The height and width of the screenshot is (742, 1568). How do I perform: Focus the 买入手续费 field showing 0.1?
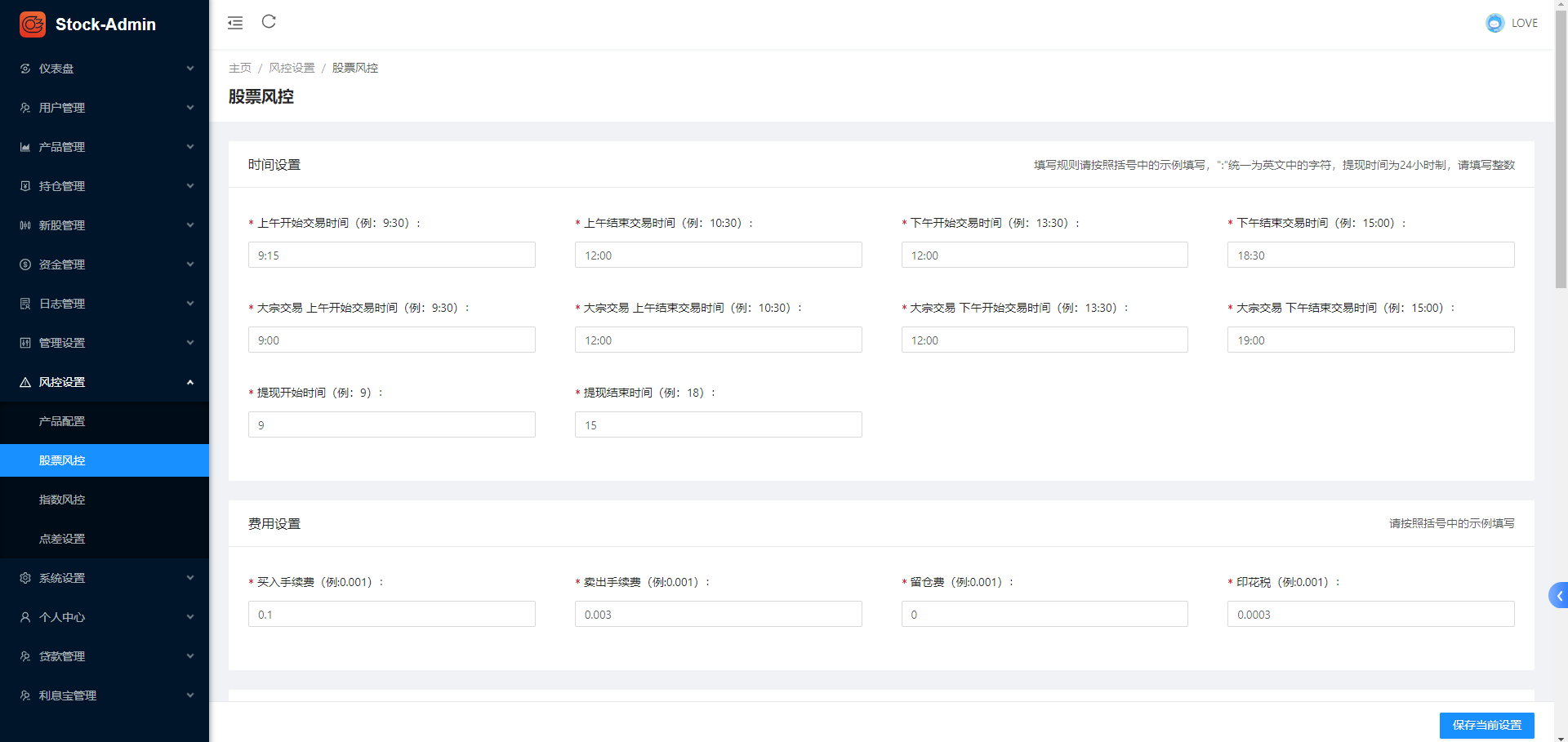[x=392, y=615]
